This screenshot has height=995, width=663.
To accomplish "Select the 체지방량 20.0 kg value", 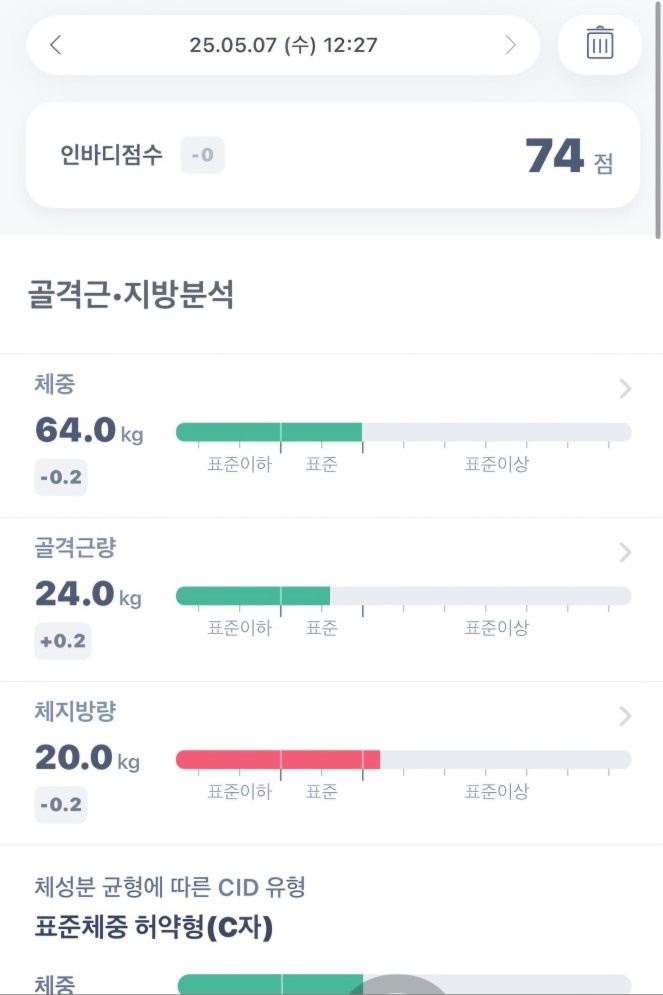I will (x=87, y=758).
